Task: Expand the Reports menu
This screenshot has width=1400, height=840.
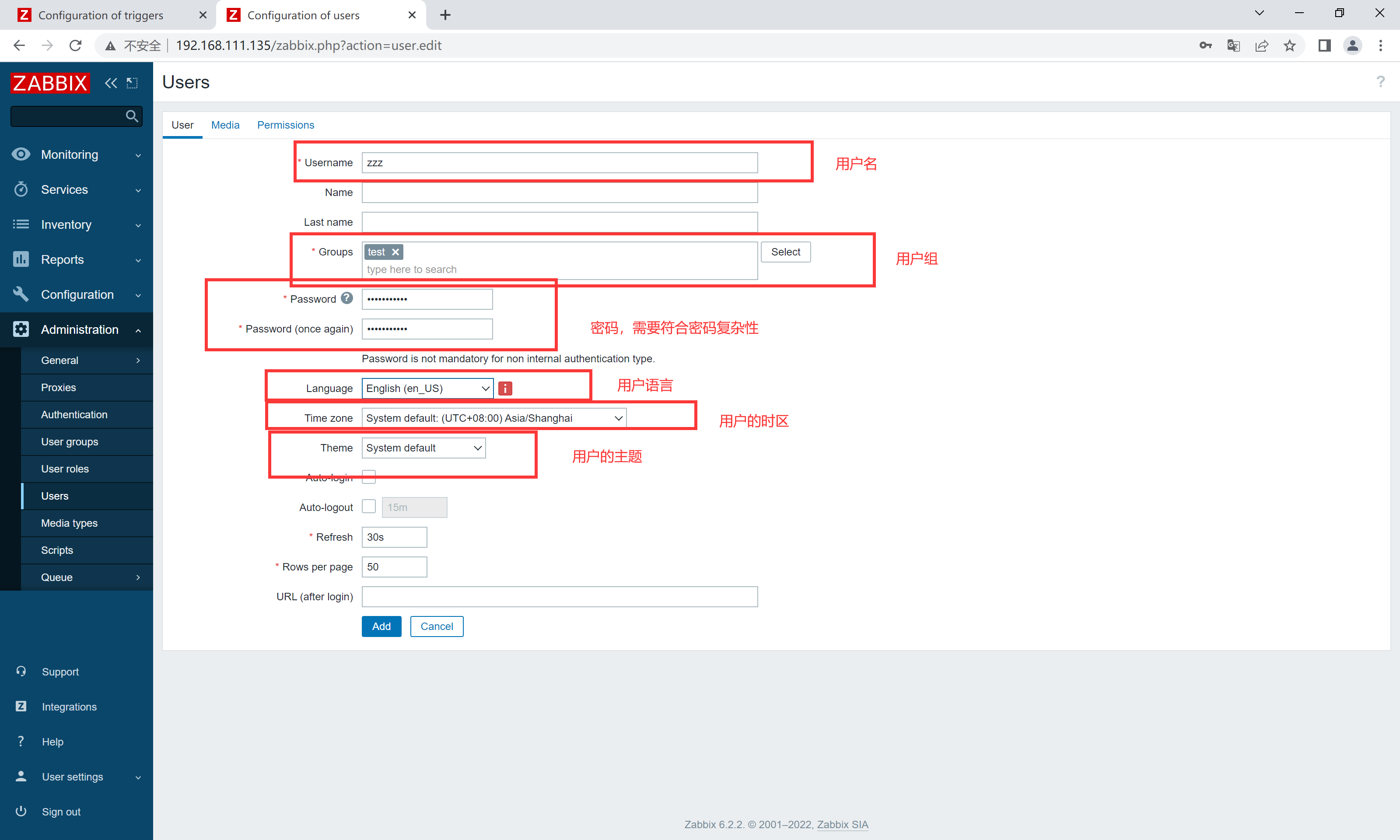Action: (x=138, y=260)
